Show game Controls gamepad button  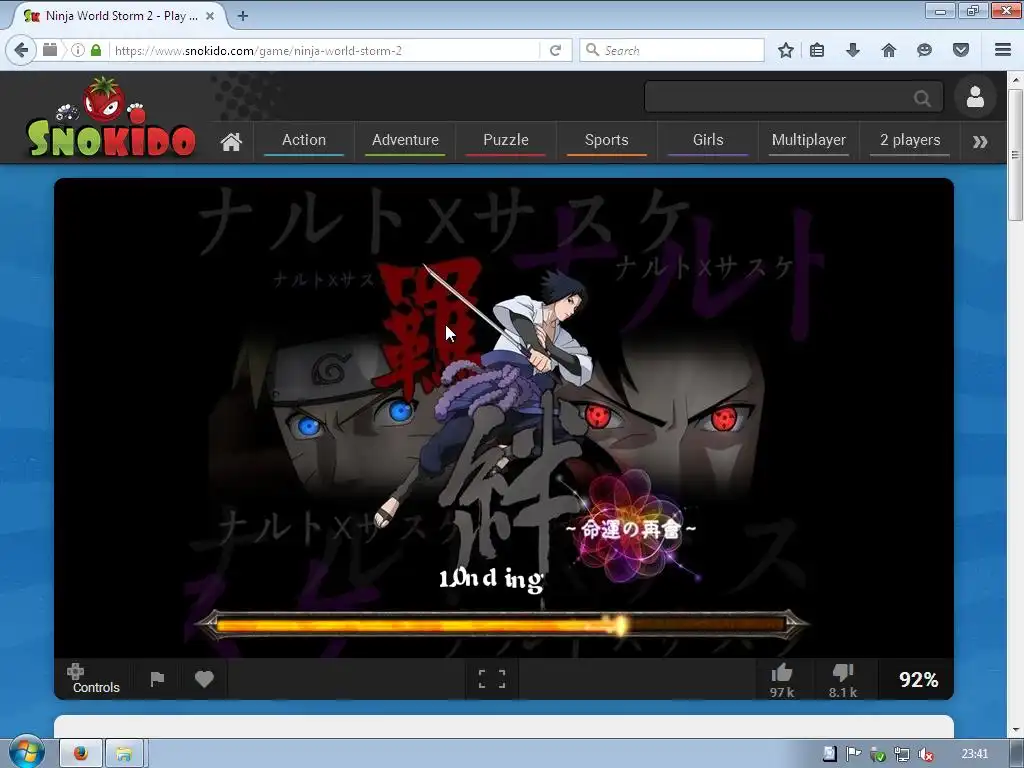click(x=95, y=679)
